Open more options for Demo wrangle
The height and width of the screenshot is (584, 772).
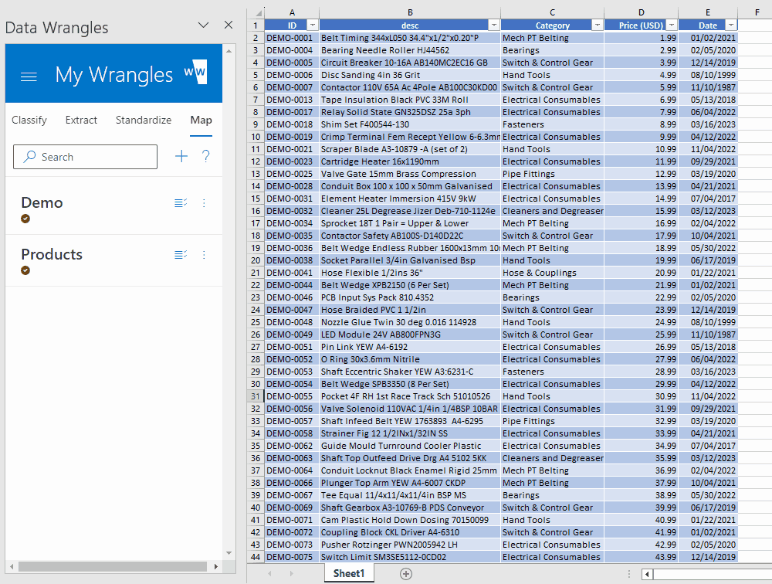pos(204,203)
